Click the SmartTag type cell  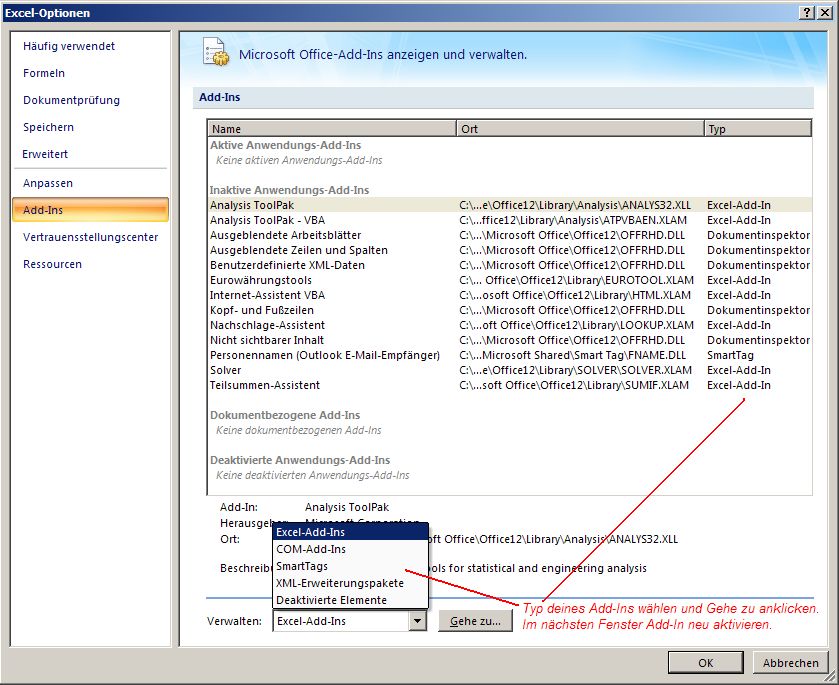pyautogui.click(x=730, y=355)
